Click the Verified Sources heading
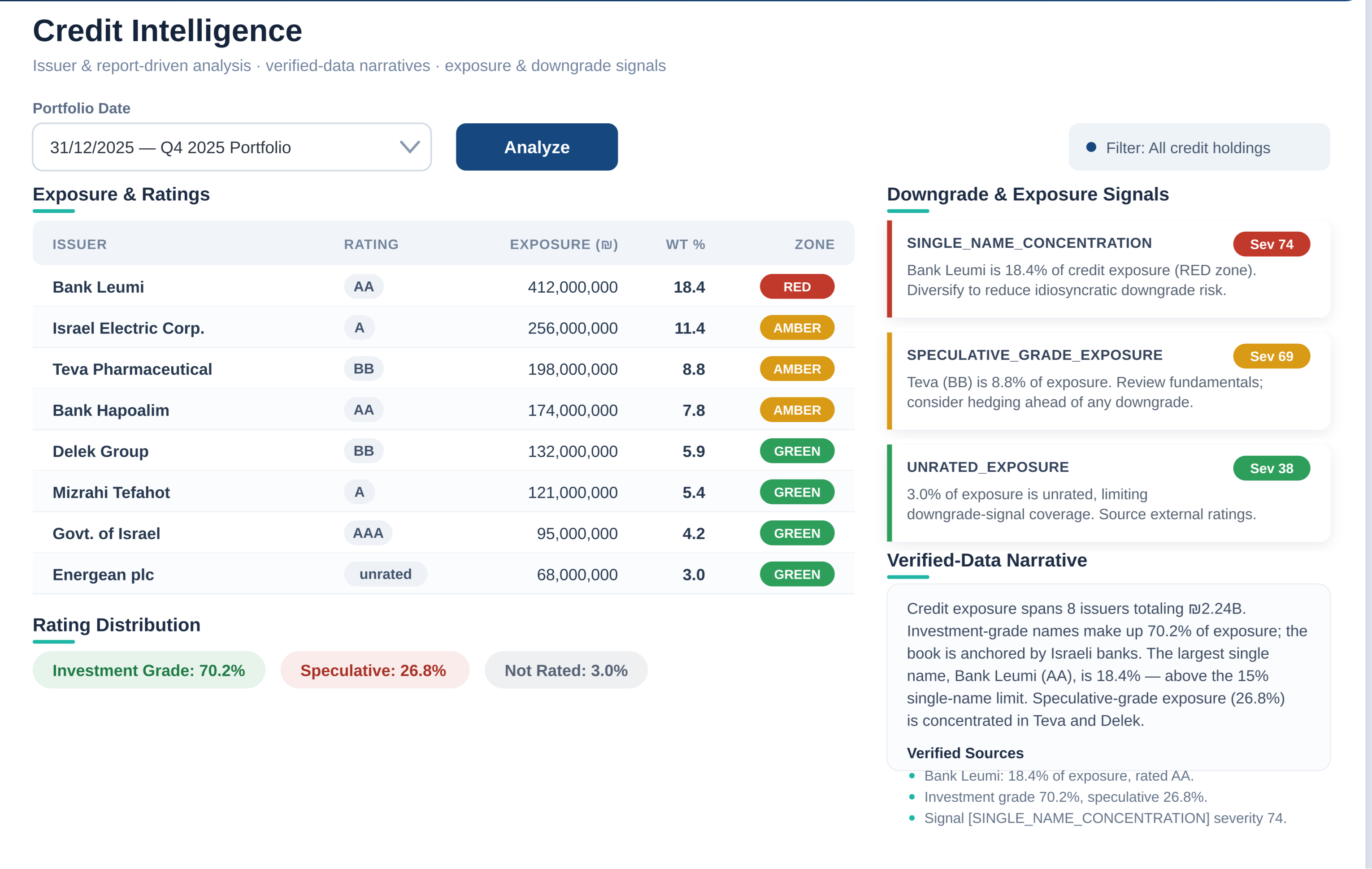Screen dimensions: 1372x869 [964, 753]
